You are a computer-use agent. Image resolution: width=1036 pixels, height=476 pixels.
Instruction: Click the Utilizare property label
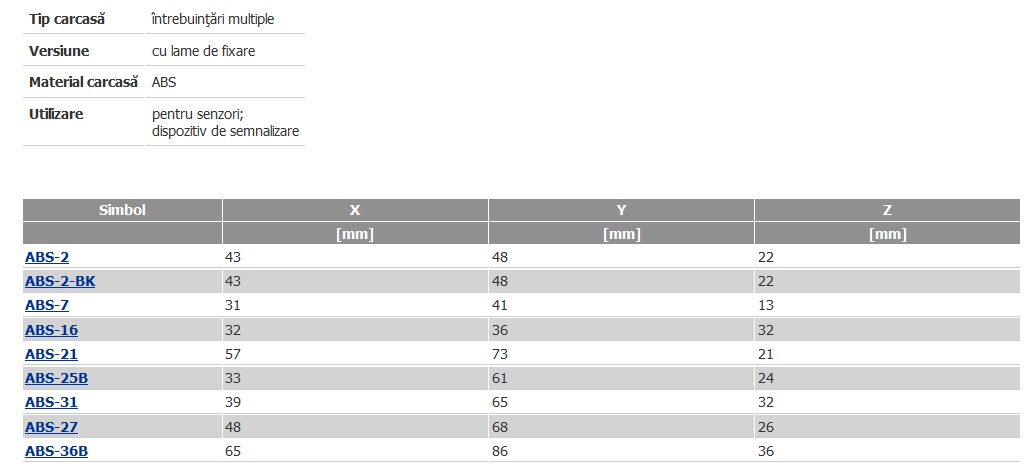pyautogui.click(x=56, y=114)
